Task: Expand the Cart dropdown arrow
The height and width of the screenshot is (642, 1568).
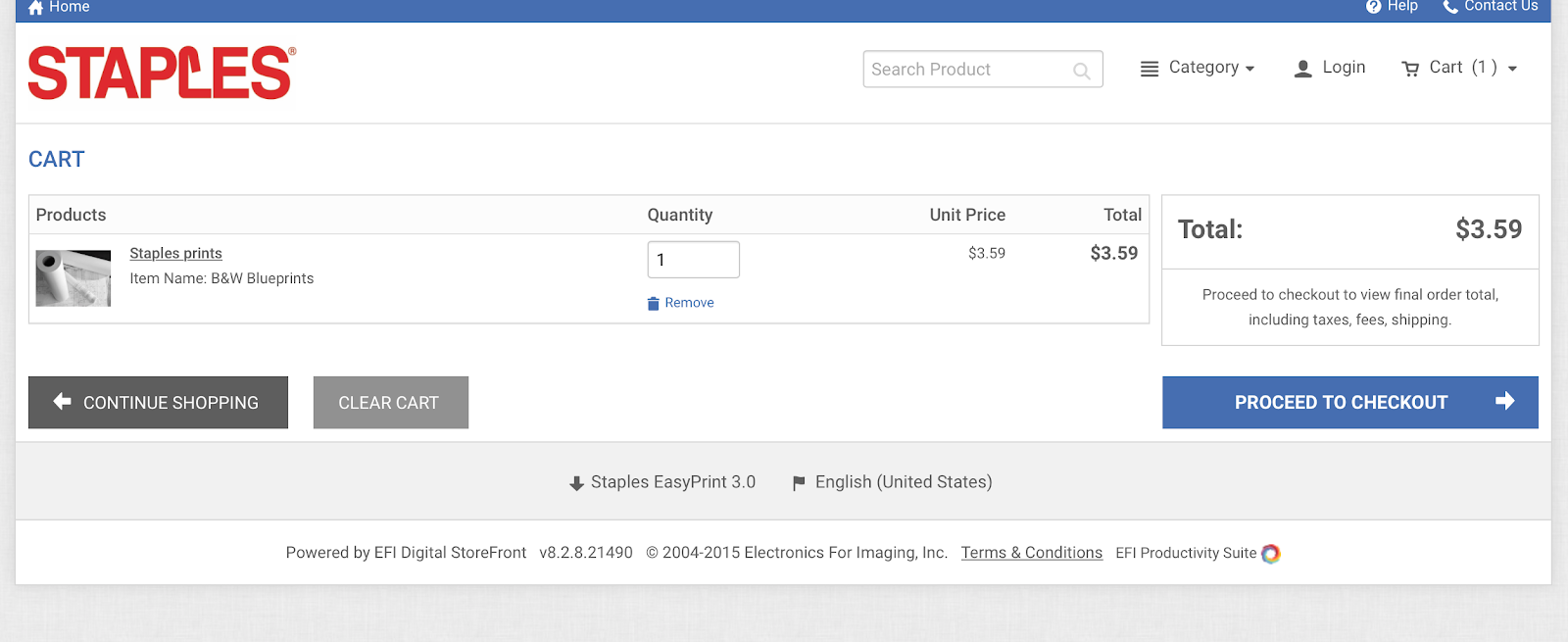Action: [x=1512, y=69]
